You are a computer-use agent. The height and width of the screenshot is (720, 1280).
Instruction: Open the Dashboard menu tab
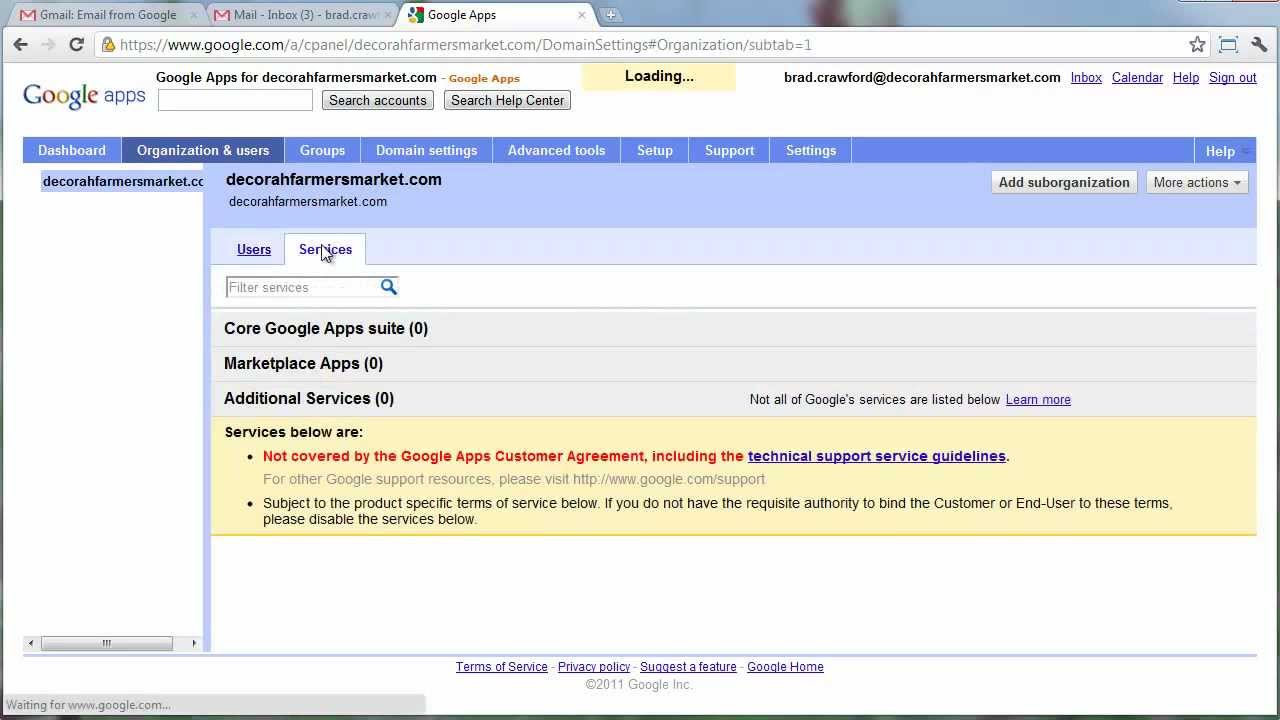coord(72,150)
